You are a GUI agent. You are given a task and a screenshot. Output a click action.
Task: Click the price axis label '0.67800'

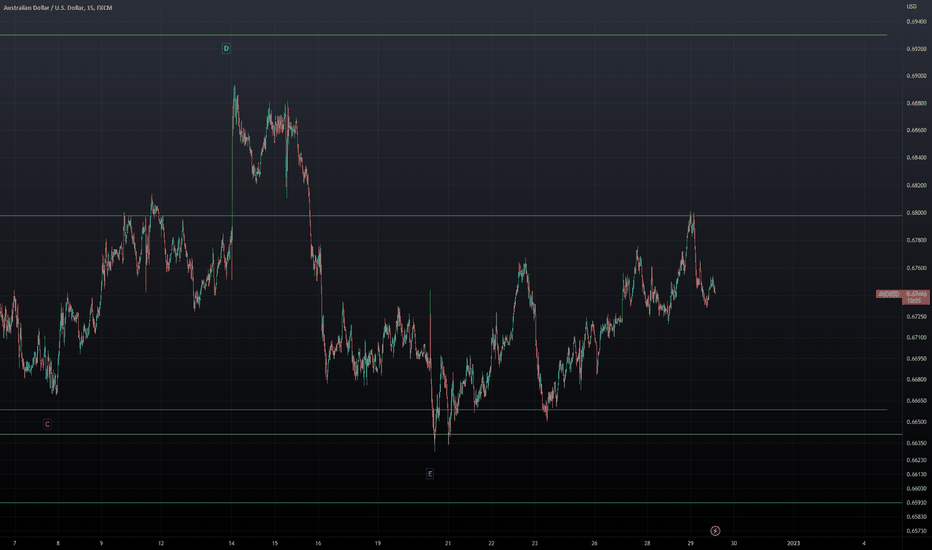916,240
